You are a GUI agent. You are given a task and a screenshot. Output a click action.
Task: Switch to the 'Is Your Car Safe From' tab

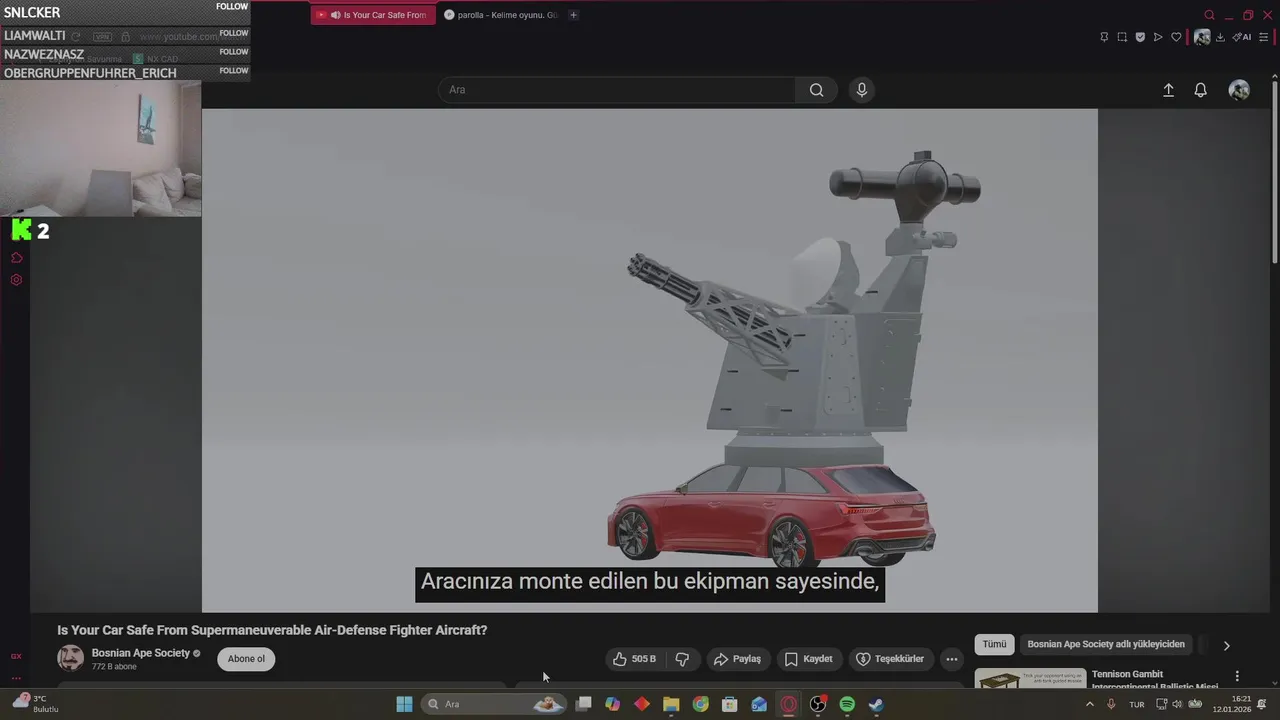(373, 15)
